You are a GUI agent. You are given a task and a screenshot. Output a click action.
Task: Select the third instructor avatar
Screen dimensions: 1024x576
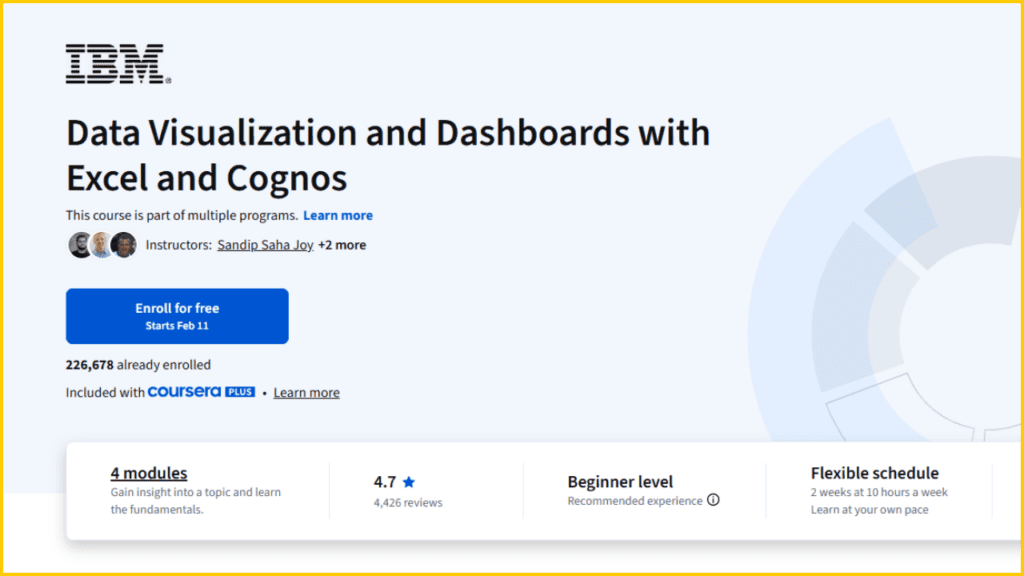123,244
